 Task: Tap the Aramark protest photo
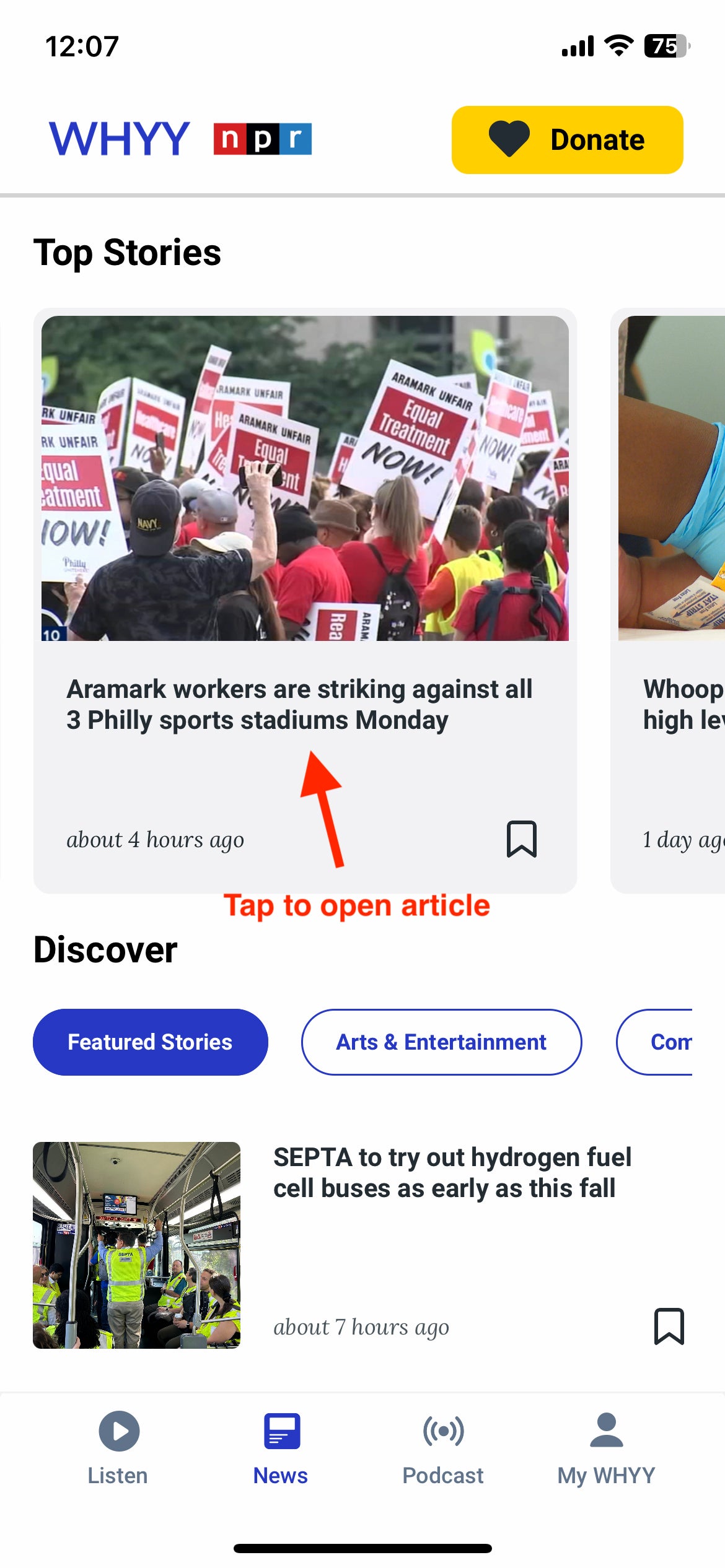(305, 478)
